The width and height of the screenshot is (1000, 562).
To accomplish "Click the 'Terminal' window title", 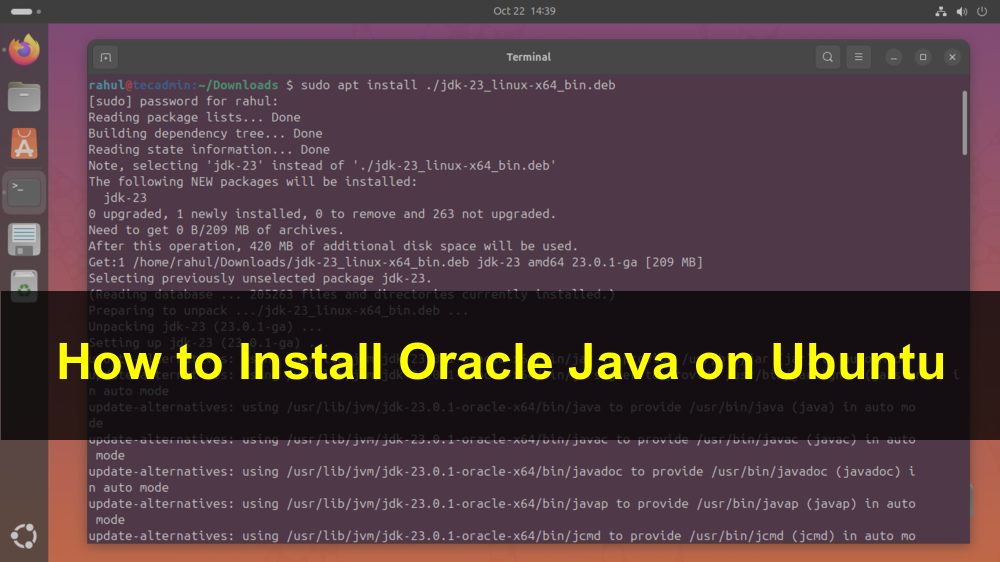I will 528,57.
